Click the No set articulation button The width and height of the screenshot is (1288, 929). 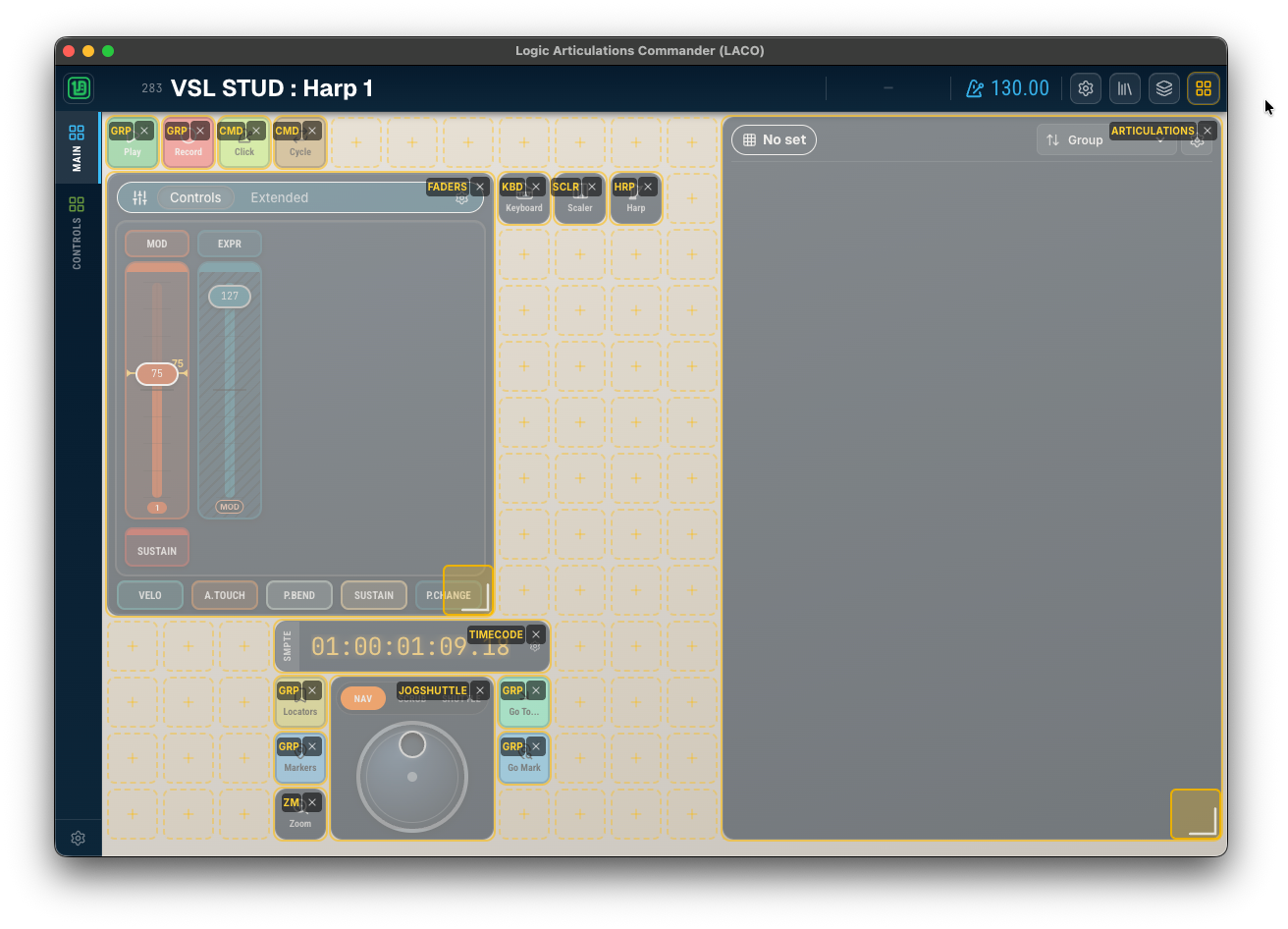(x=774, y=139)
